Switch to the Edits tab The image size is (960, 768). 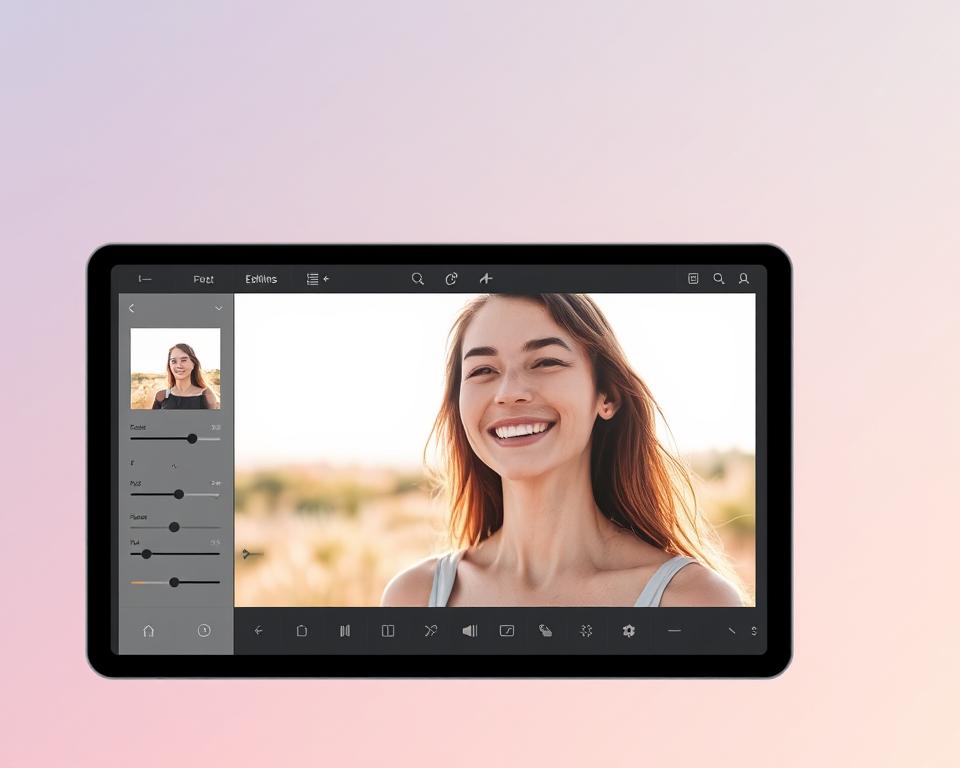(260, 279)
